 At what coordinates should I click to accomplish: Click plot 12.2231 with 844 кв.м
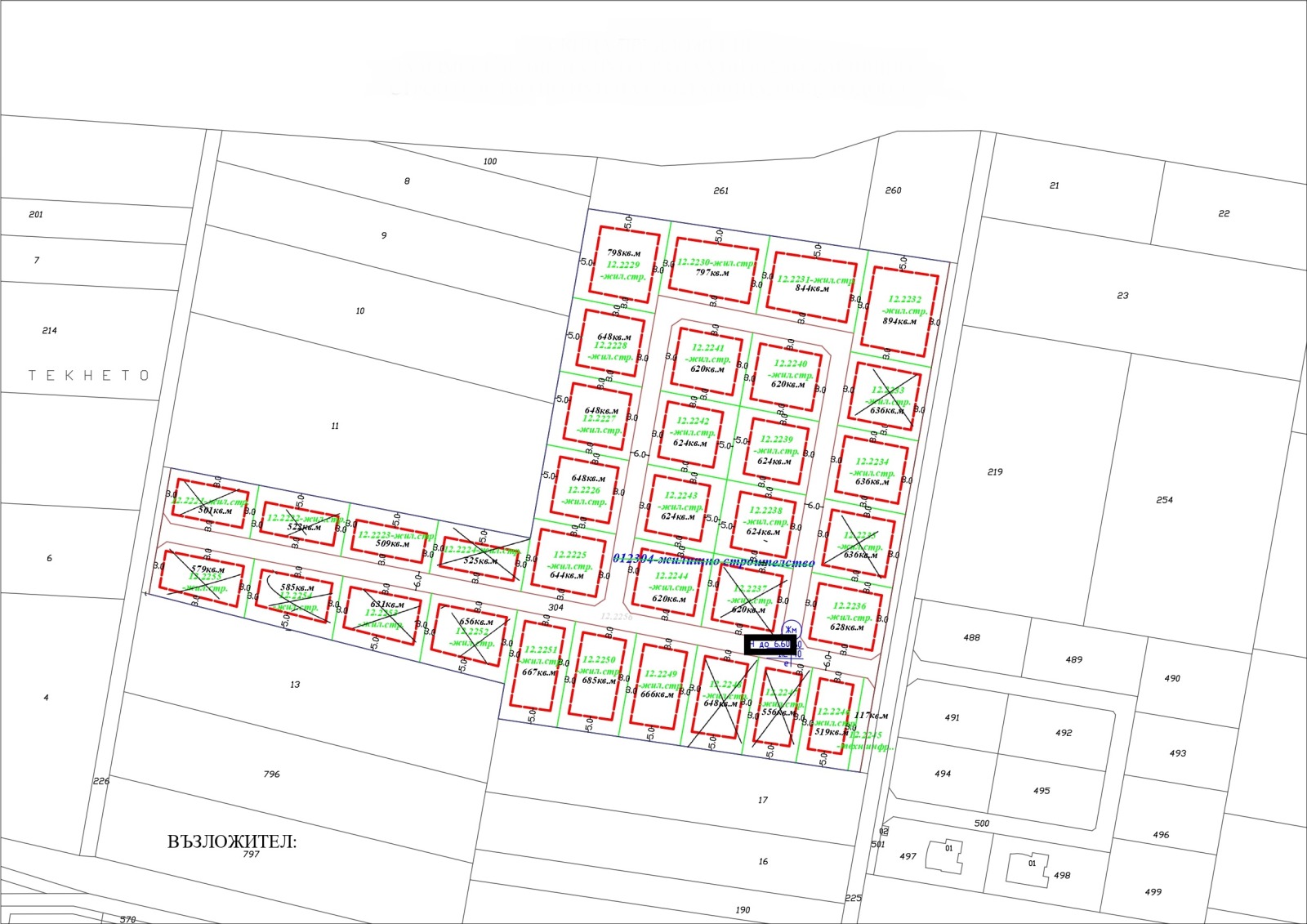click(x=813, y=286)
